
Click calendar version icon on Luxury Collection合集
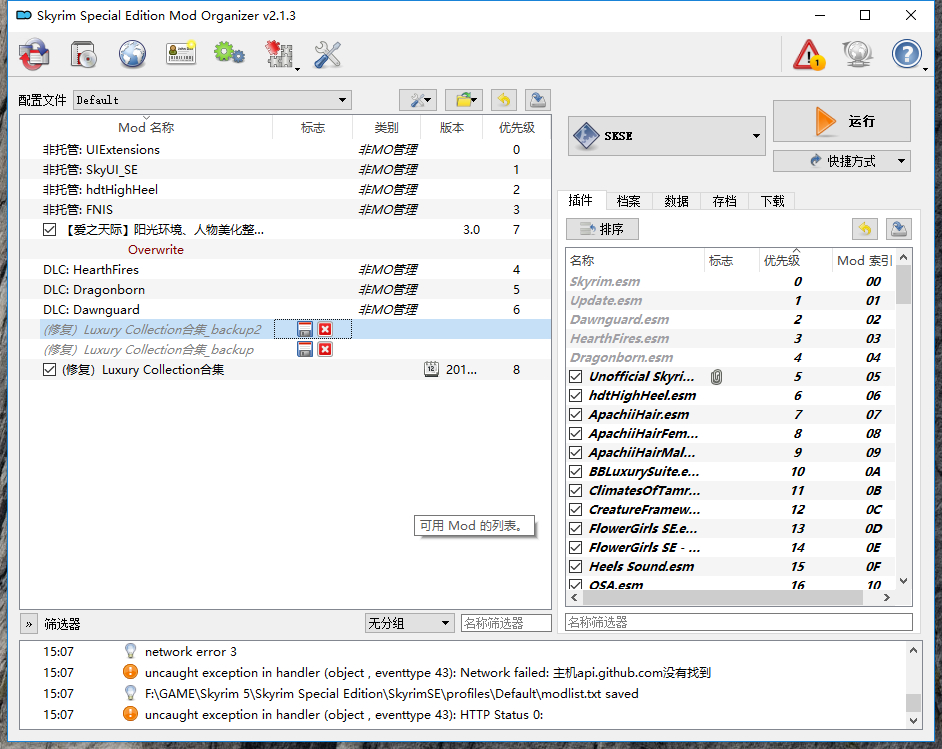[x=431, y=369]
